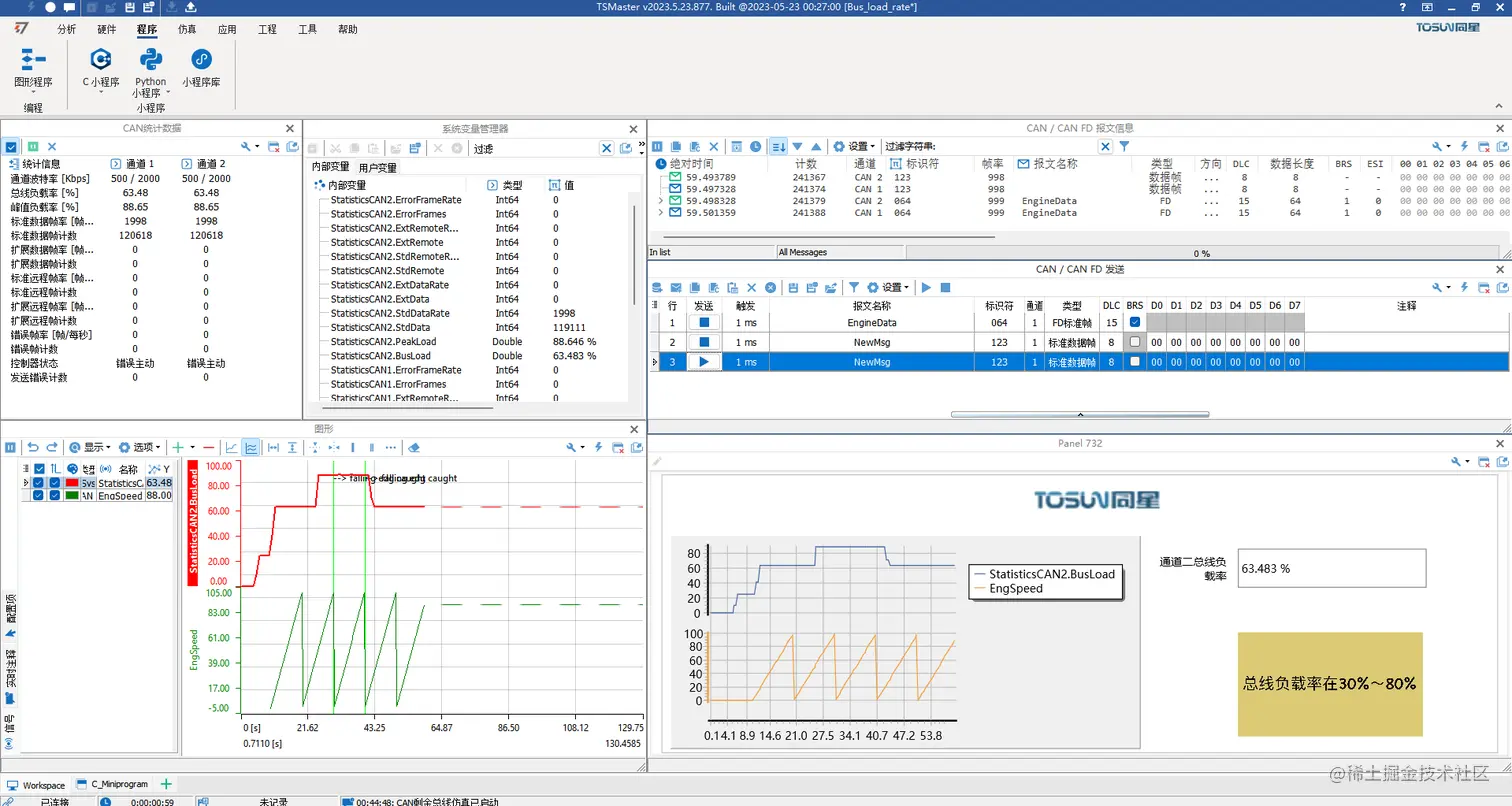
Task: Expand the CAN 1 EngineData message row
Action: point(660,213)
